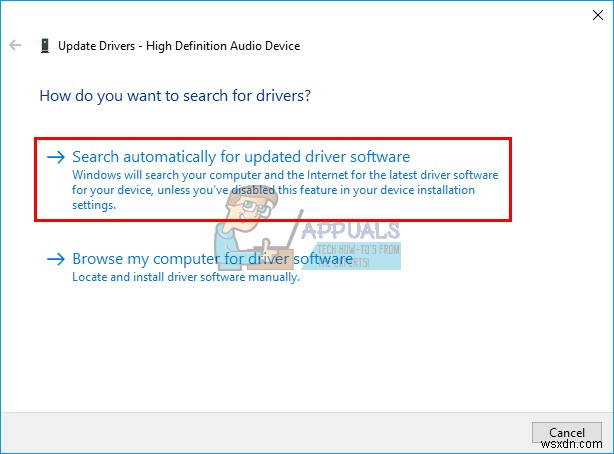Click the Cancel button

pos(567,432)
